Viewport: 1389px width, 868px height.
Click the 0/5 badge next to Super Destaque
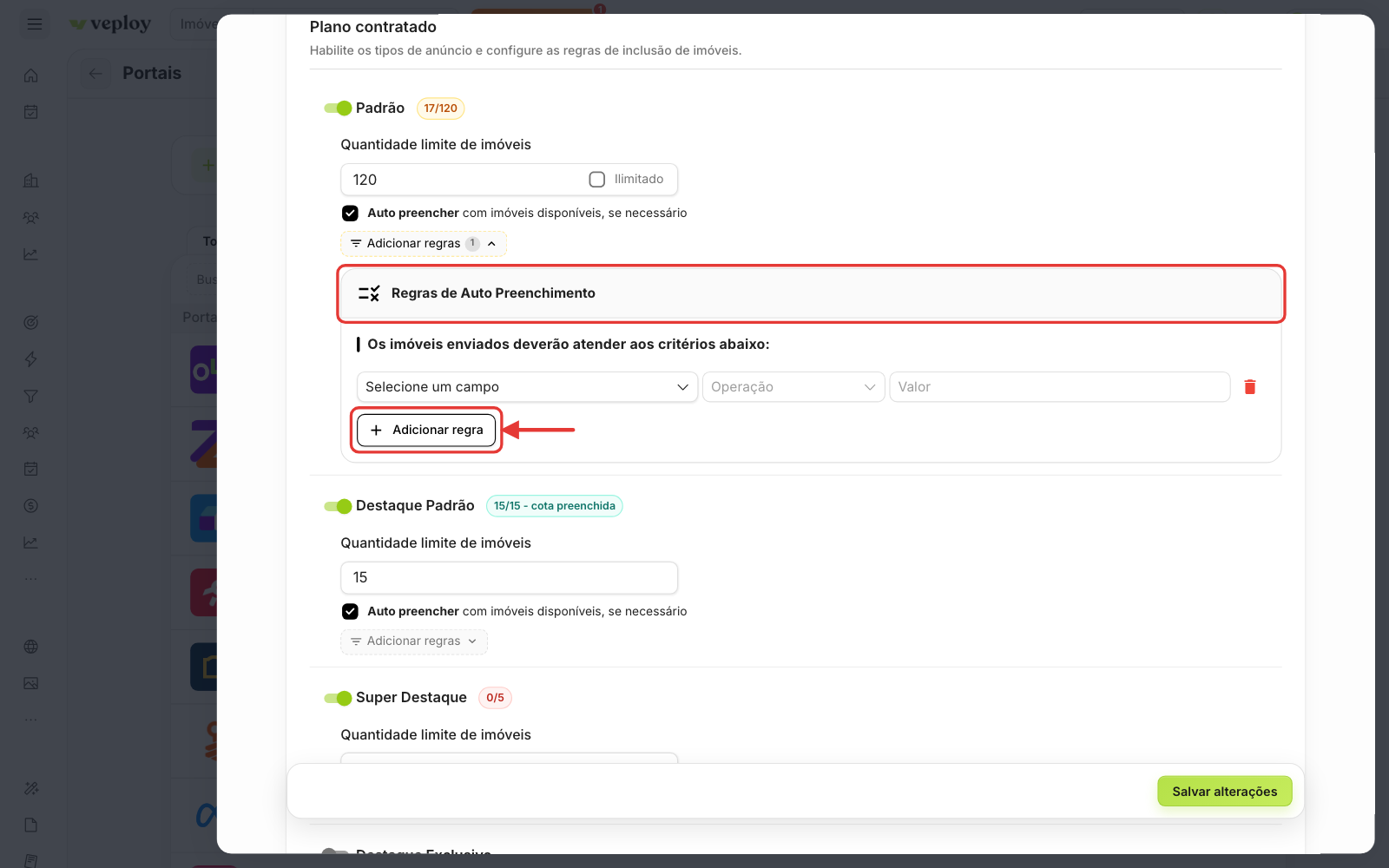[x=495, y=698]
